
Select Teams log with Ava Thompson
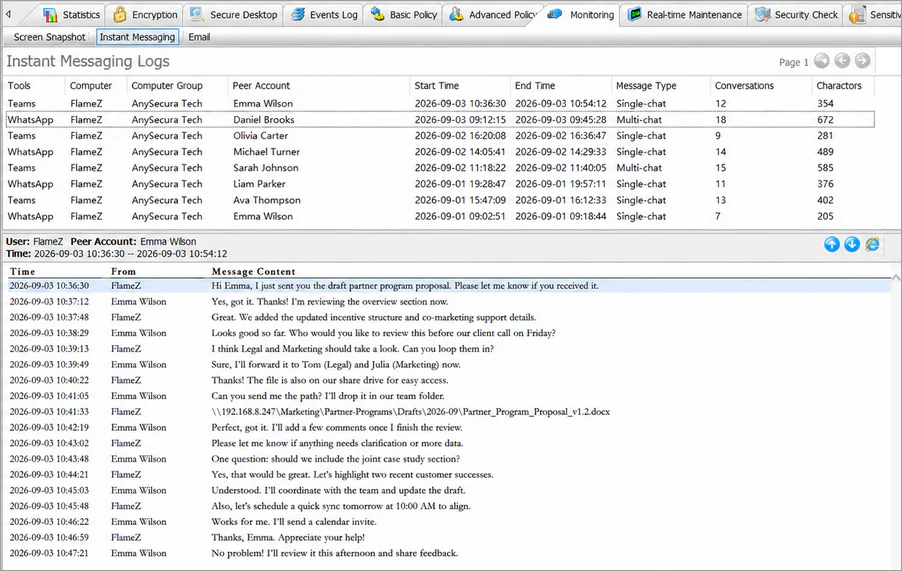[440, 200]
